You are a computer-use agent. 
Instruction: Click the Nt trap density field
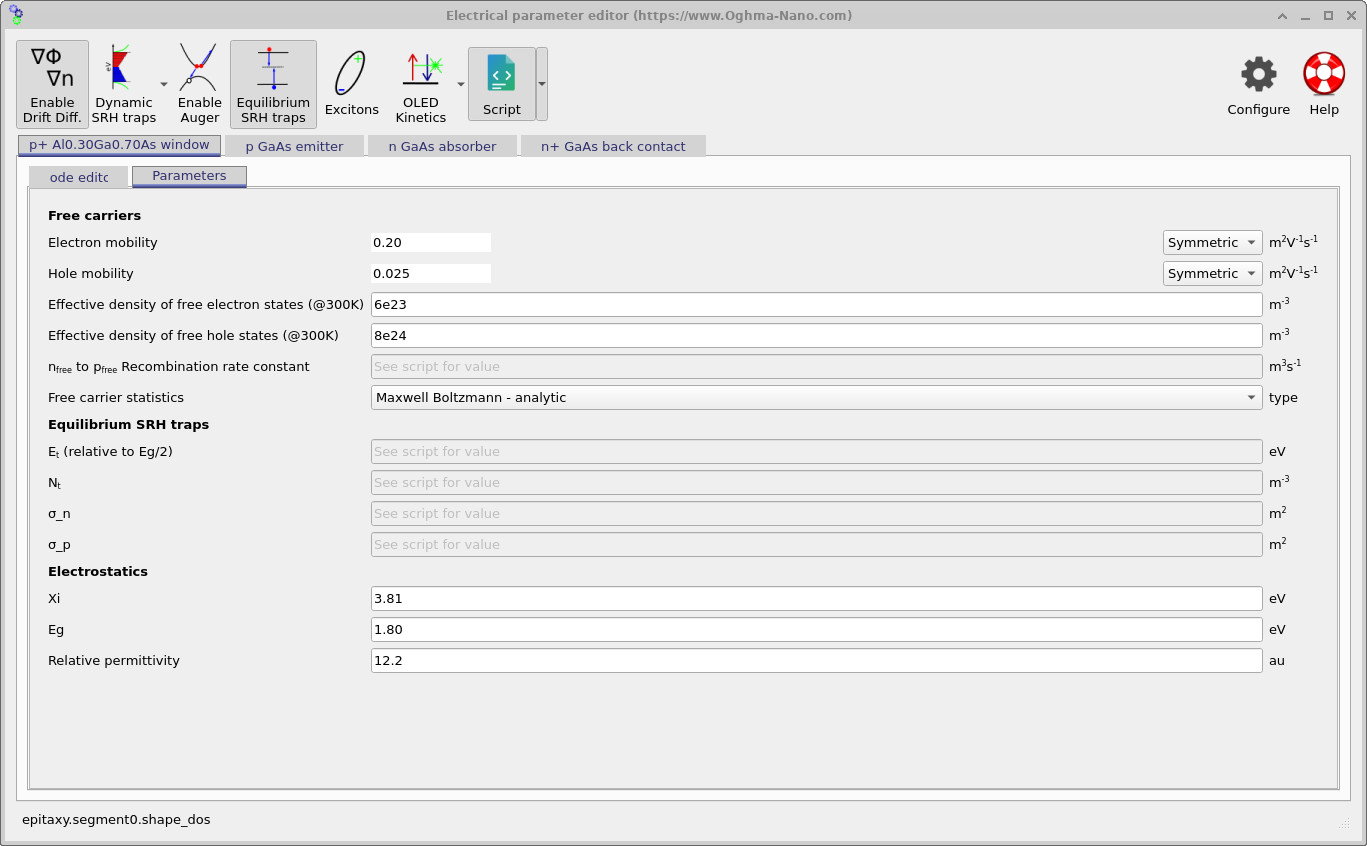coord(816,482)
